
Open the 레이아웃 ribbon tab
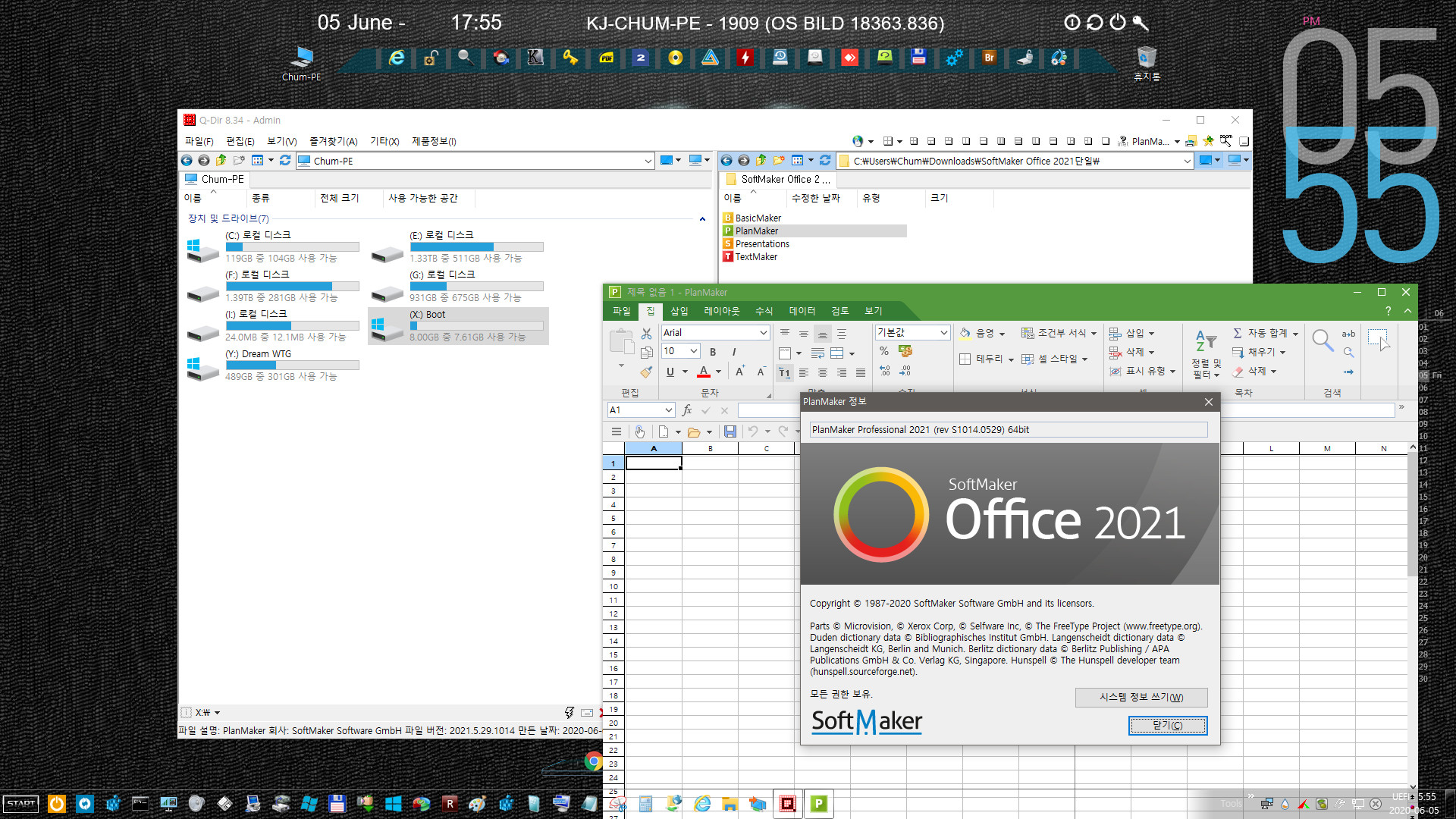[x=721, y=311]
